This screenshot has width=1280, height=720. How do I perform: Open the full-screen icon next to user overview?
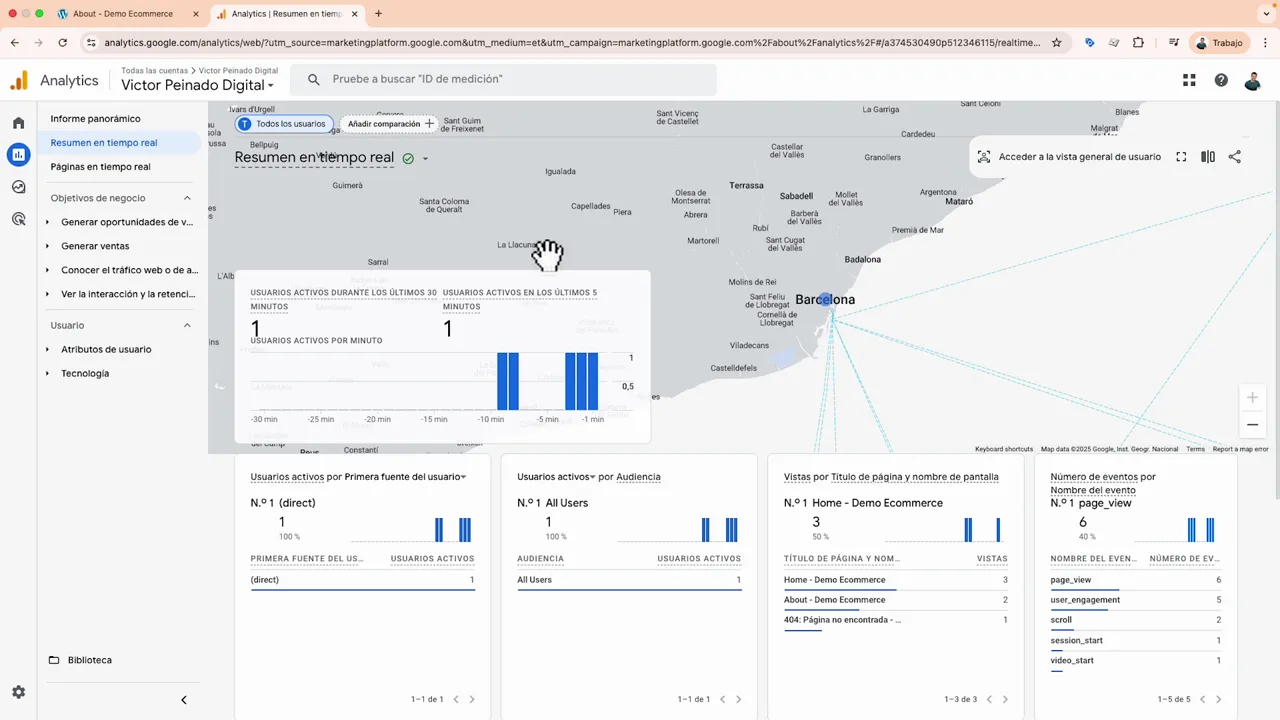pyautogui.click(x=1181, y=157)
